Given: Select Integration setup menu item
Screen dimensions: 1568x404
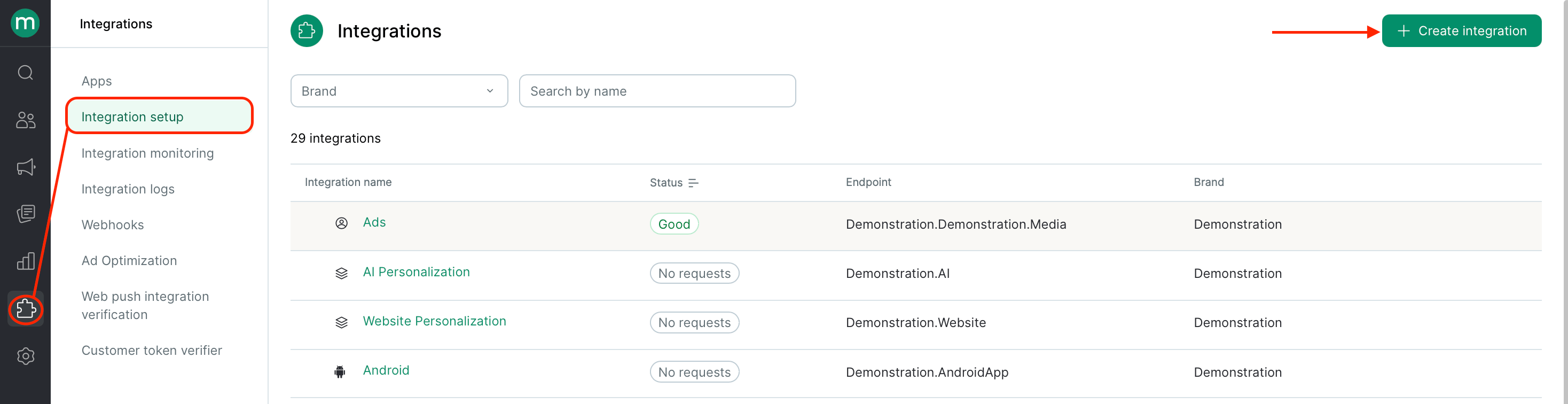Looking at the screenshot, I should (x=160, y=116).
